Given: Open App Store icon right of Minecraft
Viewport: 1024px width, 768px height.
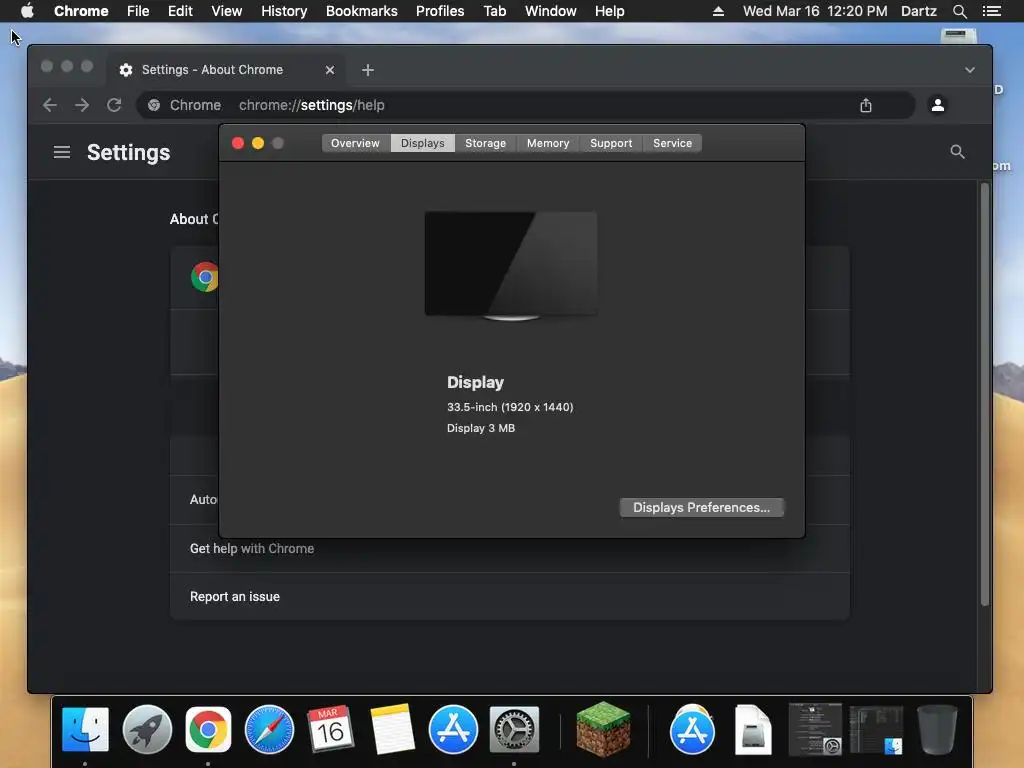Looking at the screenshot, I should click(692, 729).
